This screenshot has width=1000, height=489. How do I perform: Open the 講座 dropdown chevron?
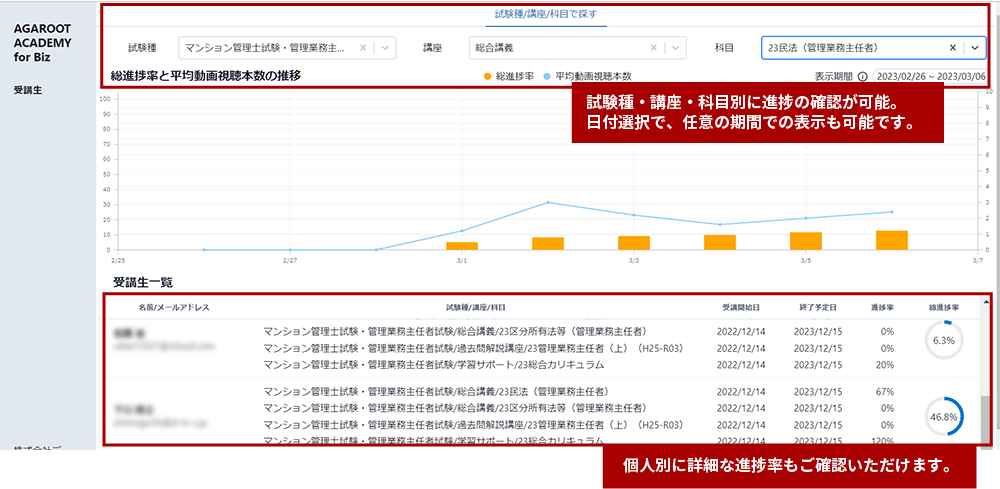click(x=677, y=47)
